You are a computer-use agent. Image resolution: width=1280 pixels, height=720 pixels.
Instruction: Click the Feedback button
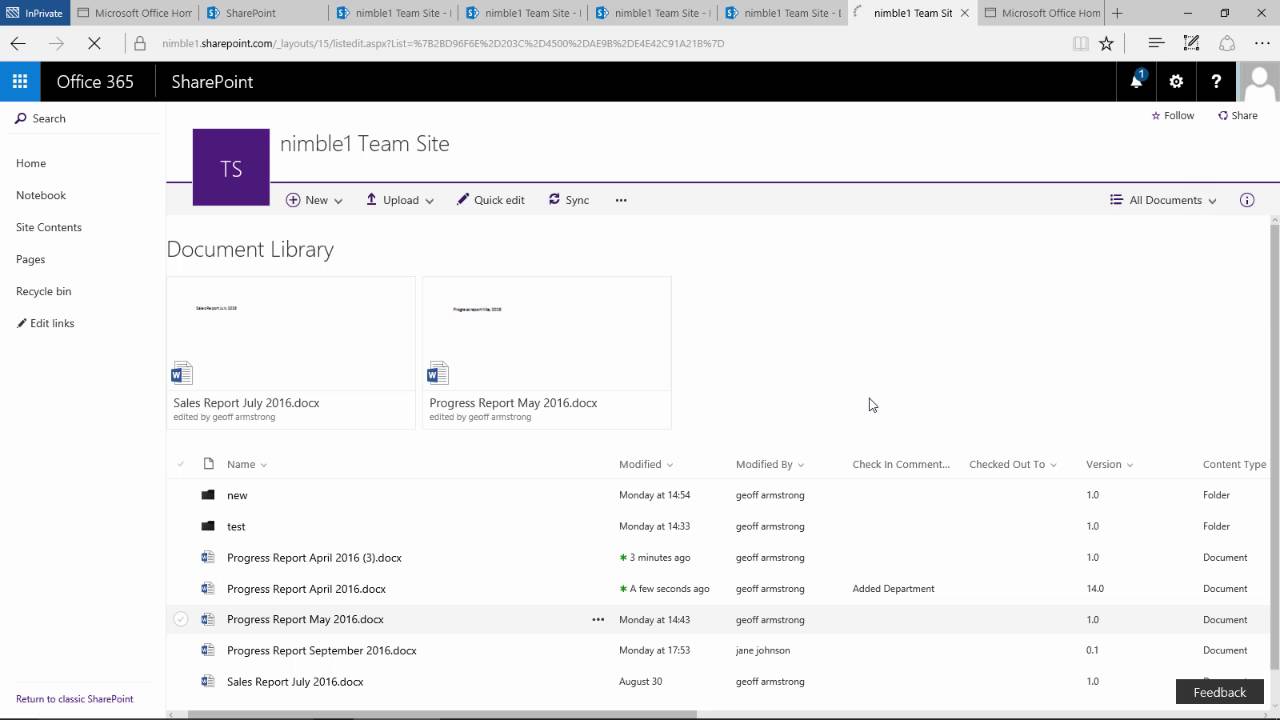[x=1220, y=692]
